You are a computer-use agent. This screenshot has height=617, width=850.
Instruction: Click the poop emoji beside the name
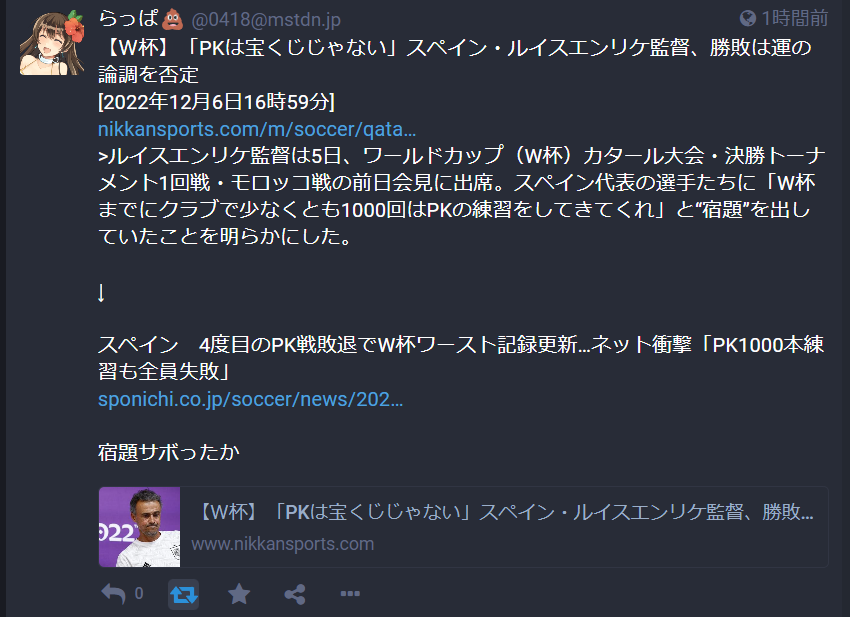click(x=172, y=20)
